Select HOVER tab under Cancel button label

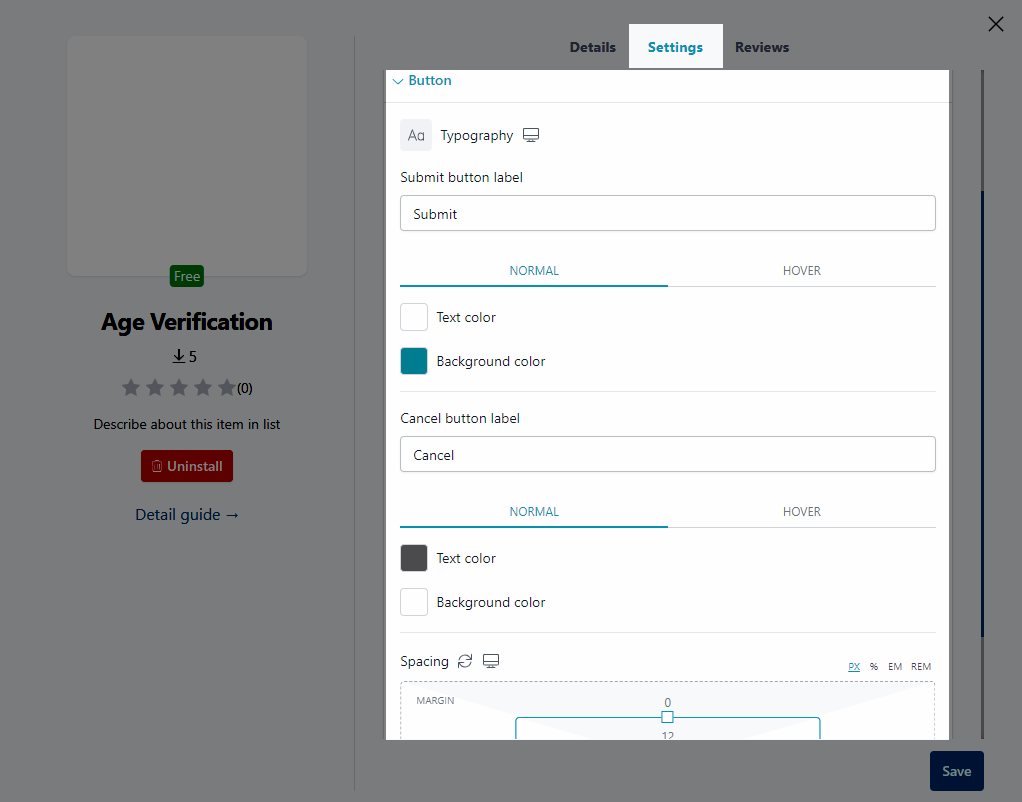click(x=802, y=512)
